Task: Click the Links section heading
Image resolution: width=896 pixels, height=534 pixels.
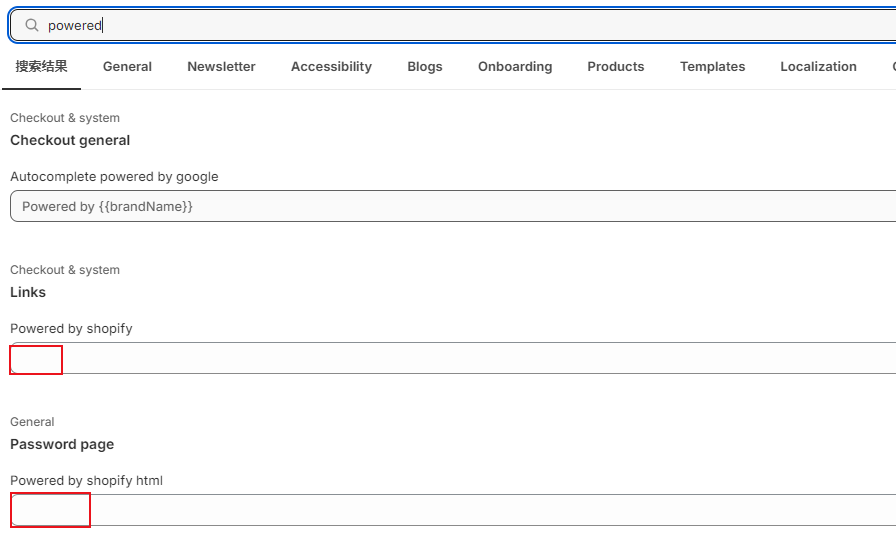Action: (28, 292)
